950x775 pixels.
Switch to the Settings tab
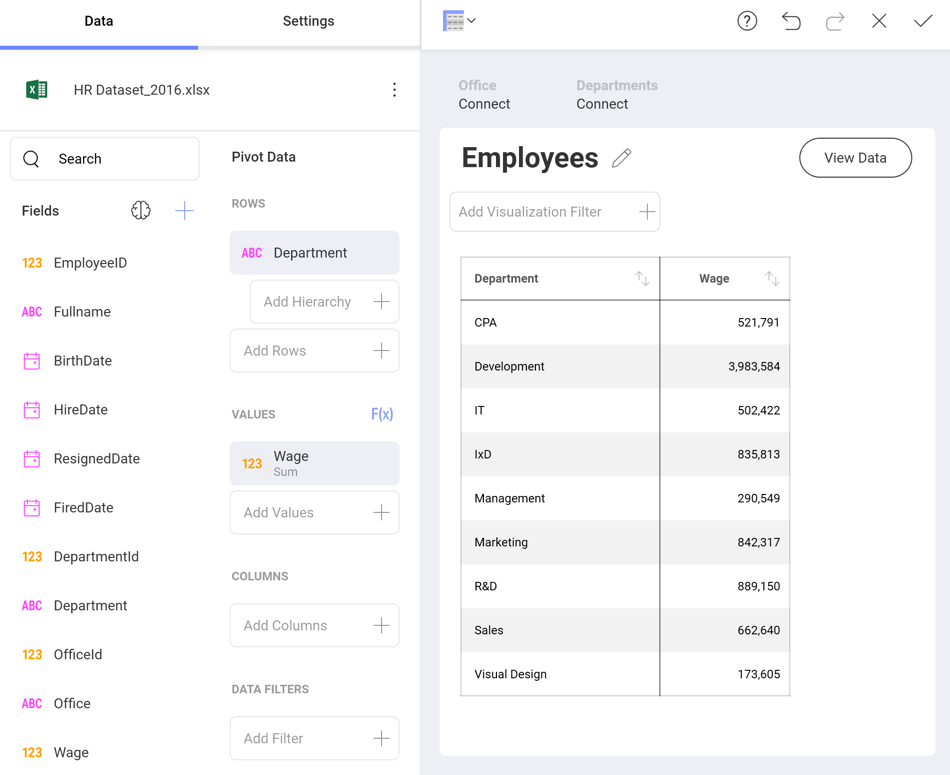pos(308,21)
